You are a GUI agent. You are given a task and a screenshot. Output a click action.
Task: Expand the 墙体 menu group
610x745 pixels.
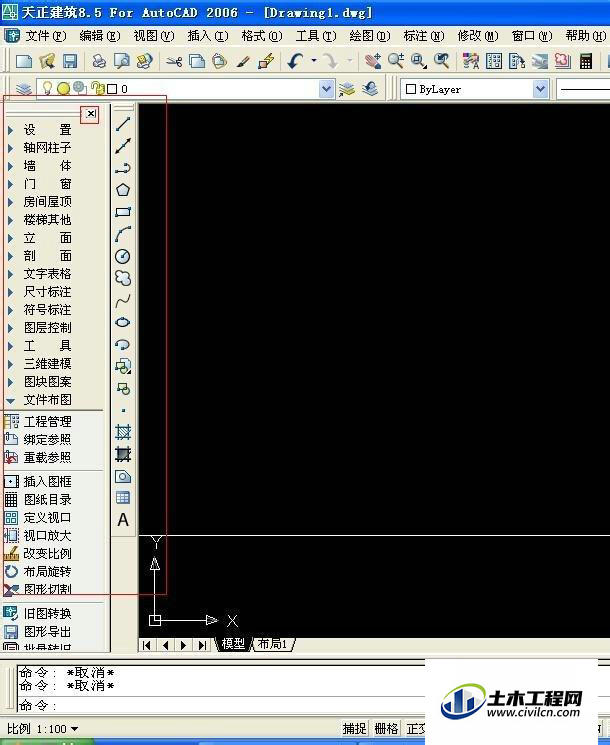click(x=48, y=166)
